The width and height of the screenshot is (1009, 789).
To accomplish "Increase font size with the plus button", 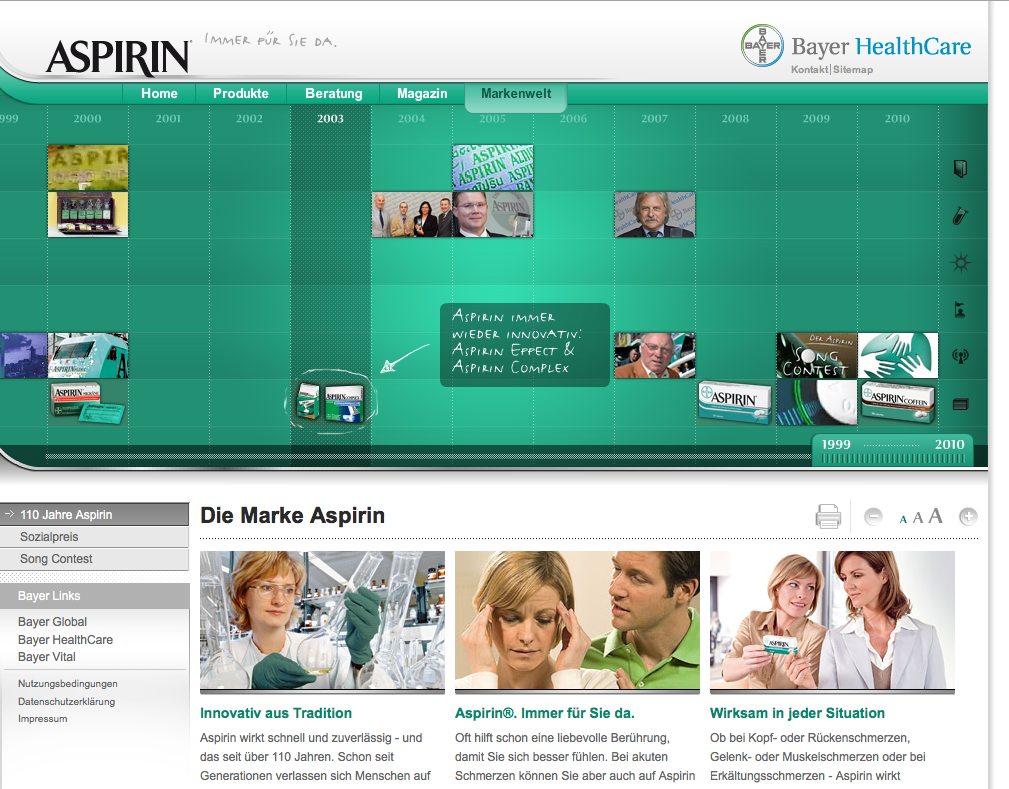I will [968, 516].
